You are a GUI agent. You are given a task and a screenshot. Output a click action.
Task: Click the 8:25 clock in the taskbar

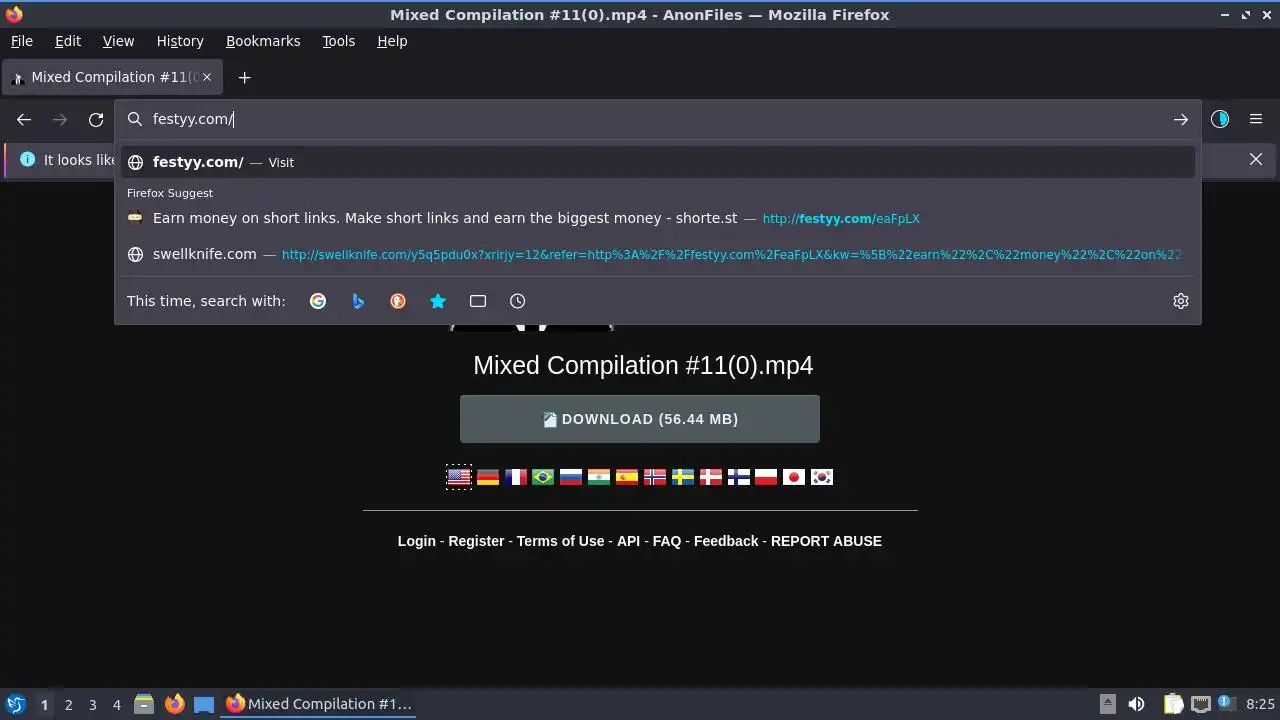coord(1261,705)
